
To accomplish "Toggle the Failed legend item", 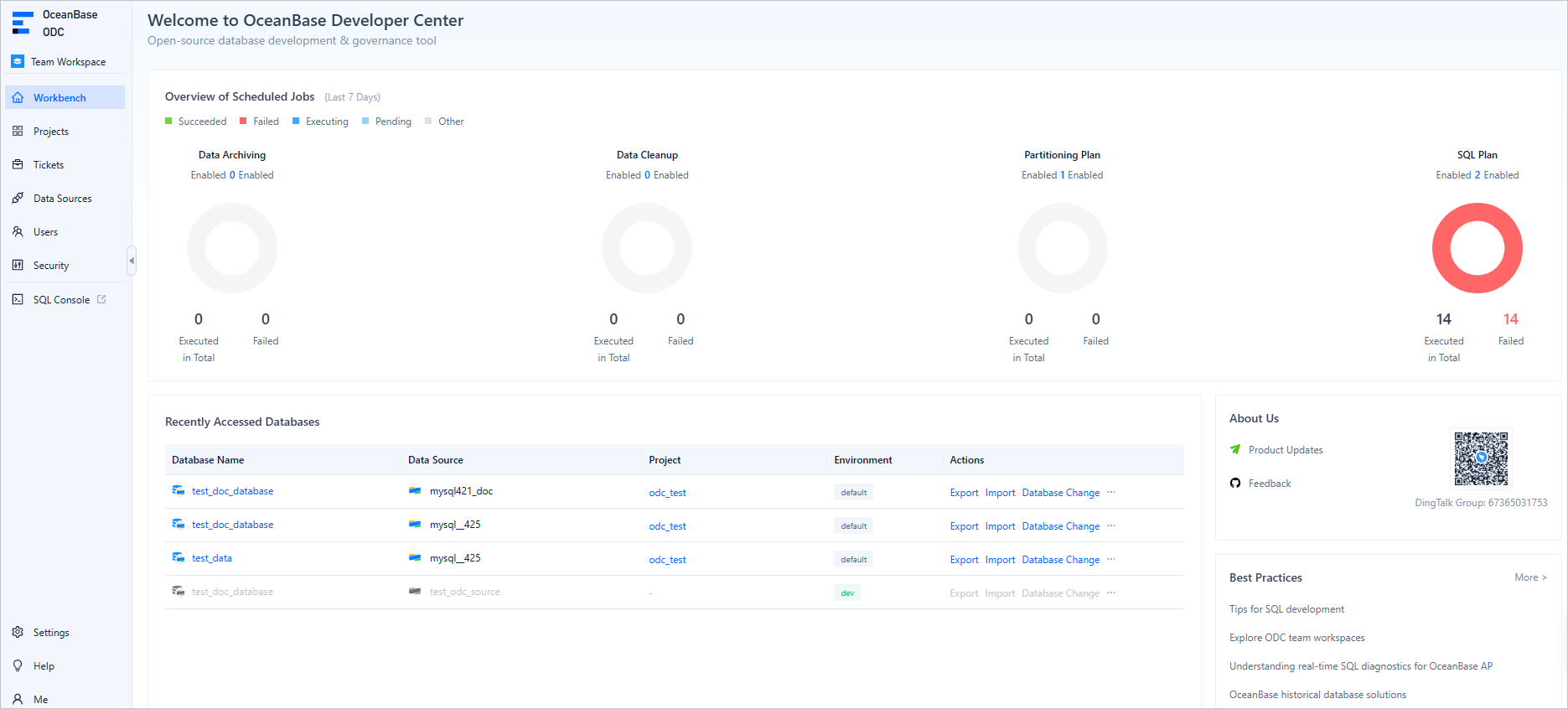I will coord(260,122).
